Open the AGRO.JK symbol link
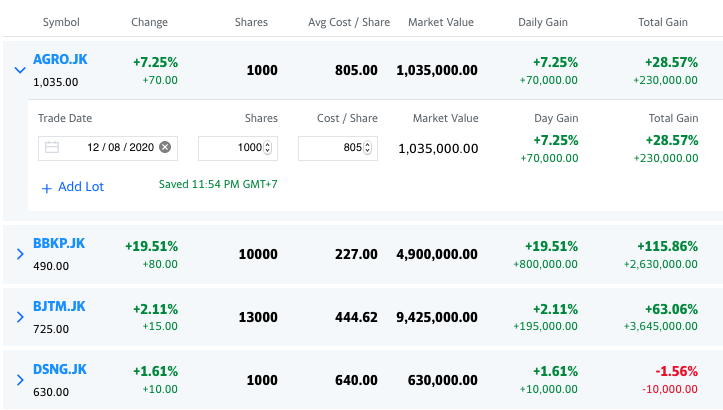 60,60
